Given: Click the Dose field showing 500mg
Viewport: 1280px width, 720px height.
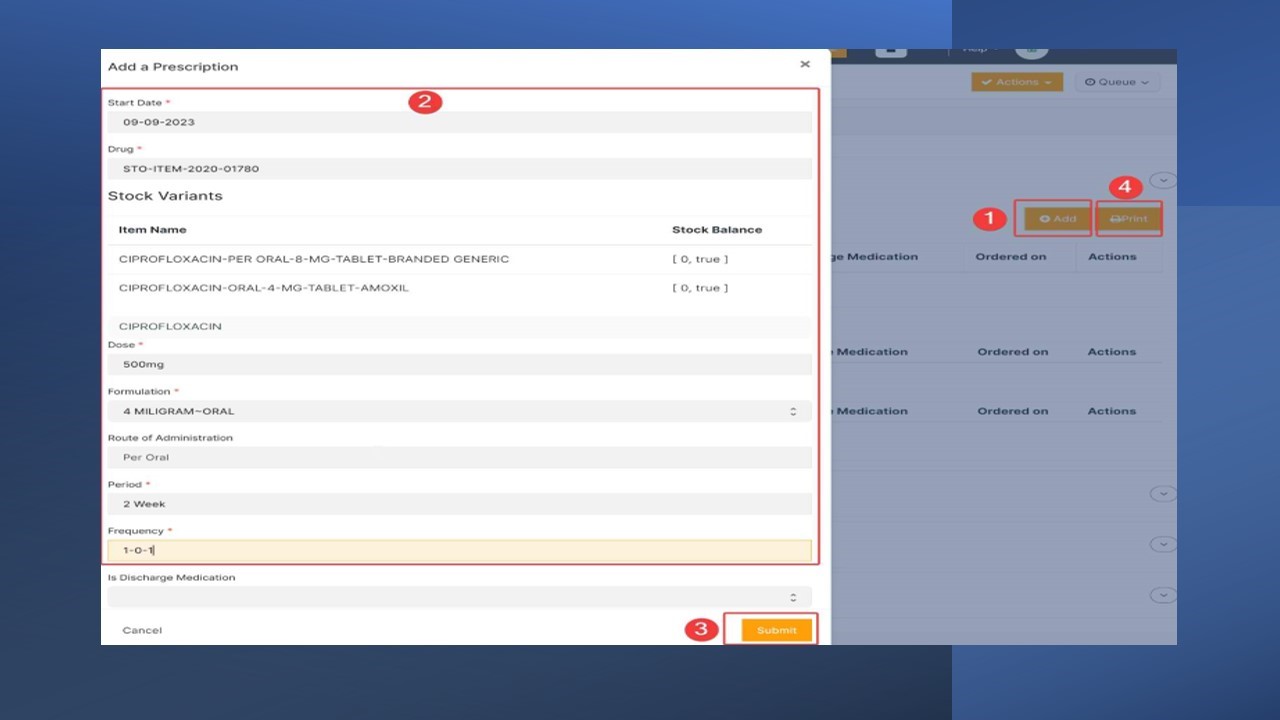Looking at the screenshot, I should click(460, 365).
